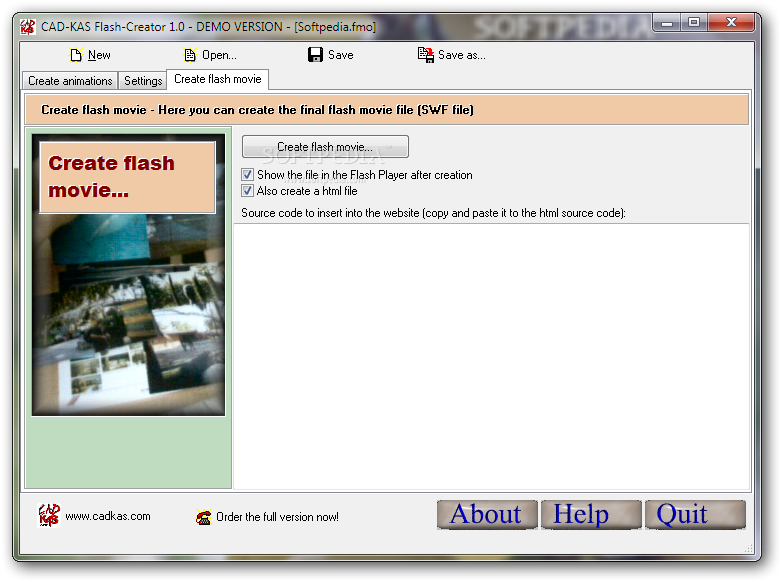The height and width of the screenshot is (582, 782).
Task: Click the New document icon
Action: pyautogui.click(x=76, y=55)
